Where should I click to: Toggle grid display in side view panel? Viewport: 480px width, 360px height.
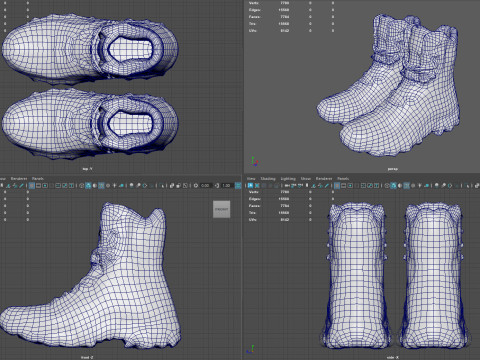(337, 185)
